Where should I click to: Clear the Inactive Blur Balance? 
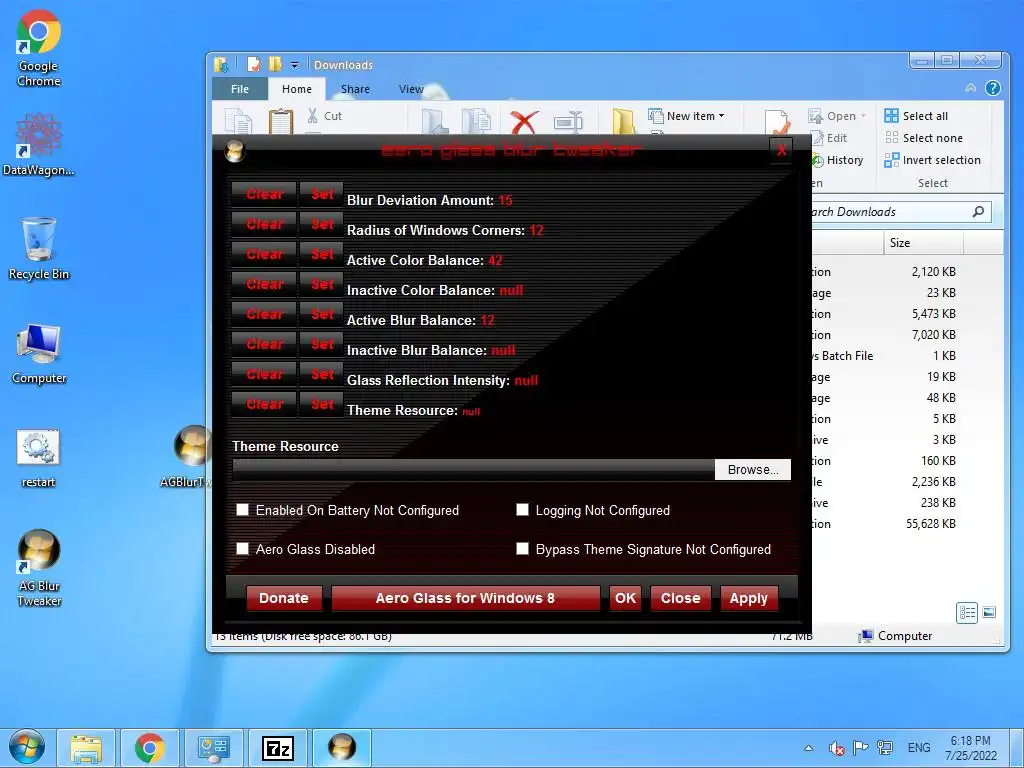[x=264, y=344]
